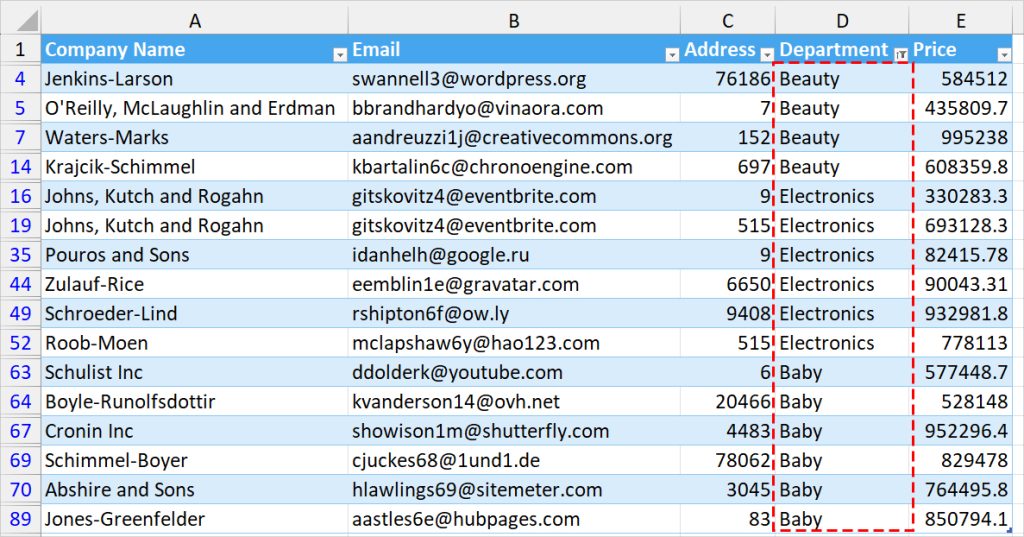
Task: Open the active Department filter button
Action: (x=901, y=55)
